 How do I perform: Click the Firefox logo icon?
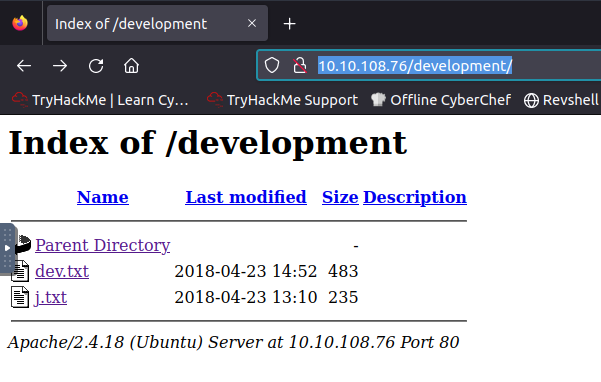[20, 23]
